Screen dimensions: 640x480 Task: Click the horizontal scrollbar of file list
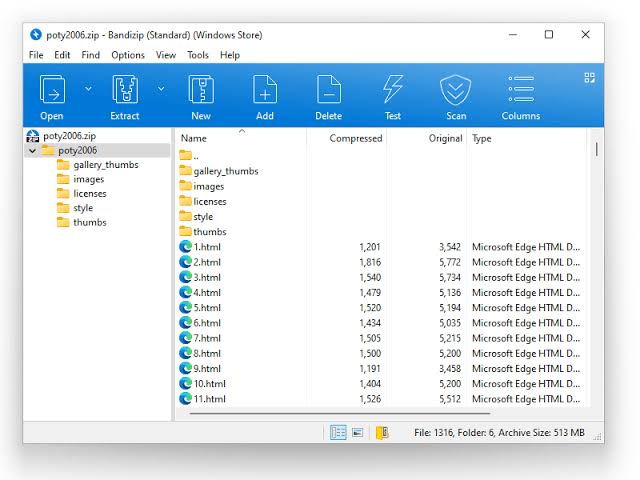[340, 413]
